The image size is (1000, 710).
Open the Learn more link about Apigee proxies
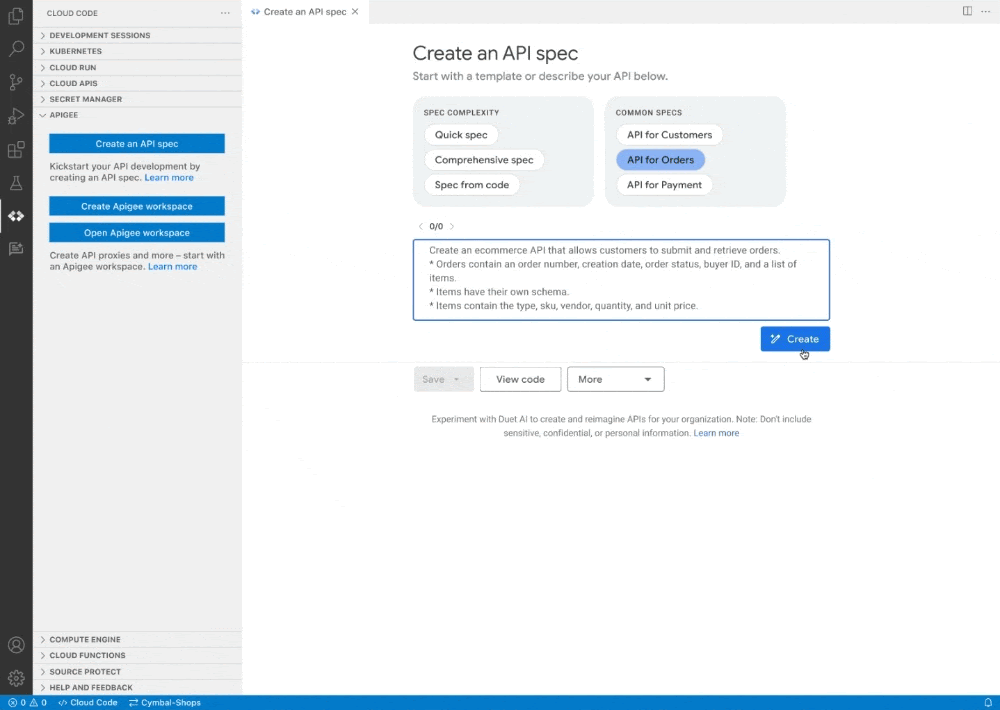coord(172,267)
